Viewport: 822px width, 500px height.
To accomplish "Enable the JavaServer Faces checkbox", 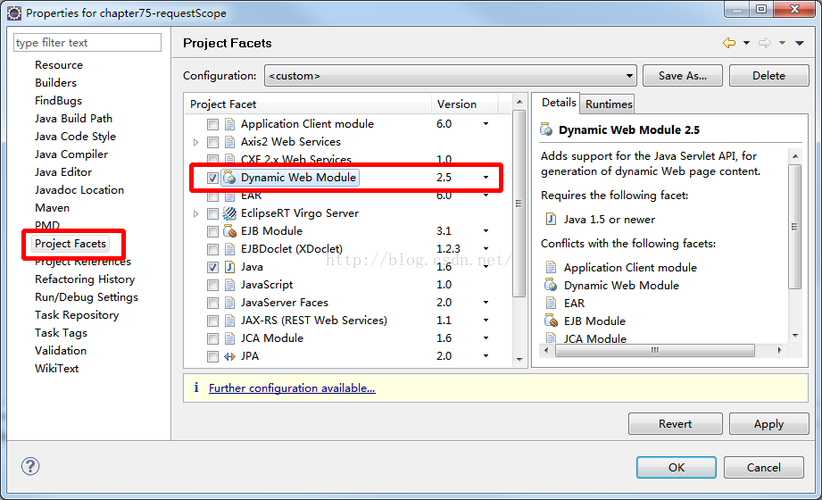I will (x=212, y=303).
